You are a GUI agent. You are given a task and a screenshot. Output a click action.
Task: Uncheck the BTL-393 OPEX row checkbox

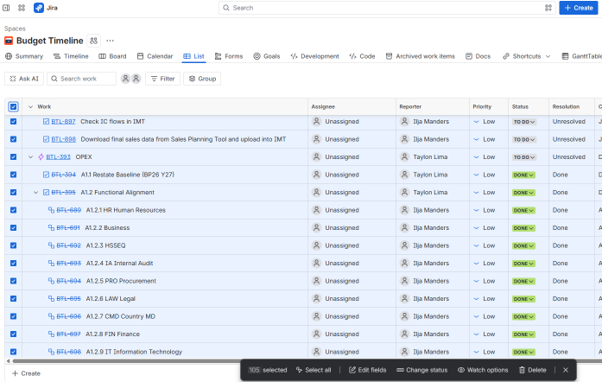point(13,157)
